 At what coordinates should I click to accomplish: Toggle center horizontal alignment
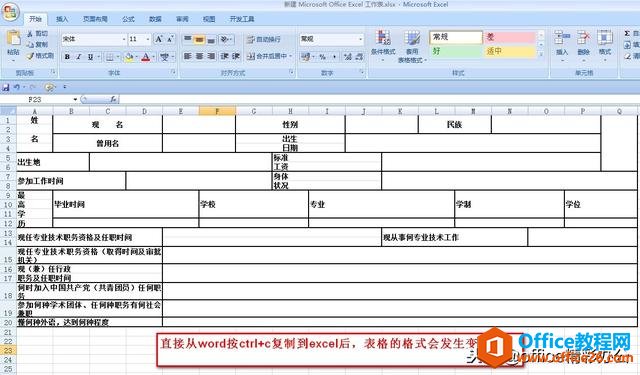tap(199, 56)
